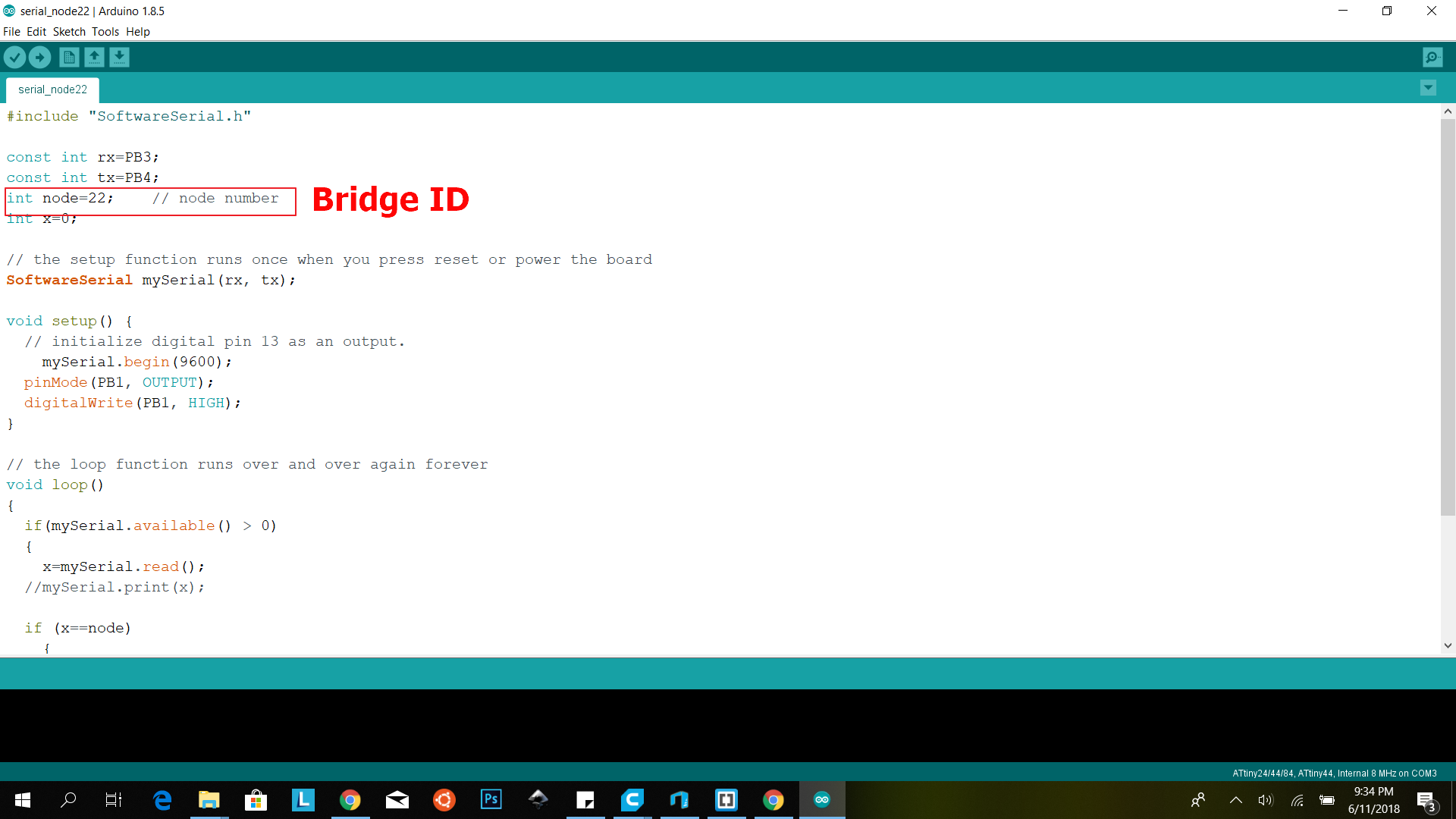Open Photoshop from the taskbar
1456x819 pixels.
coord(491,799)
